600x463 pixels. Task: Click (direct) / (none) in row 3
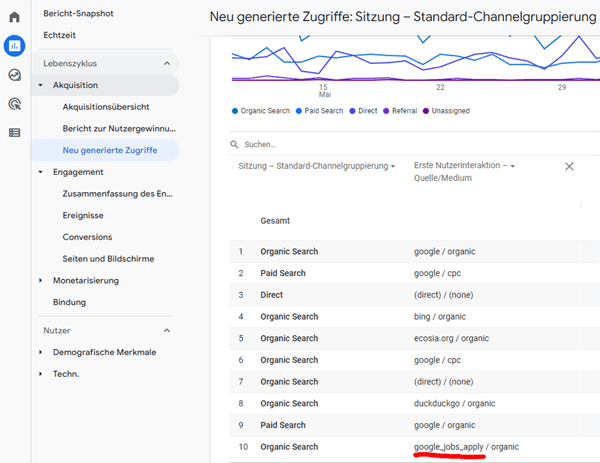coord(443,295)
